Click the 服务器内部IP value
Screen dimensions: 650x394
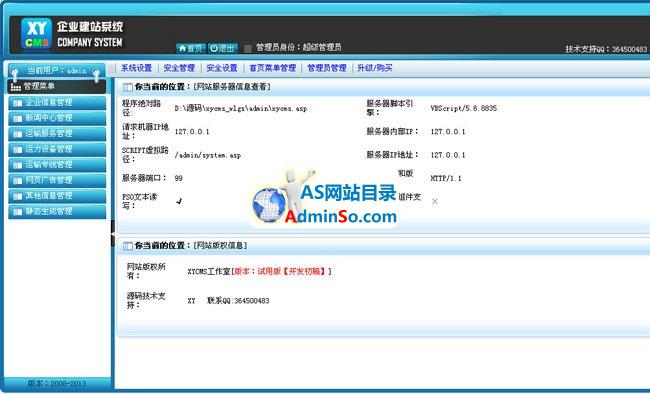(x=448, y=131)
